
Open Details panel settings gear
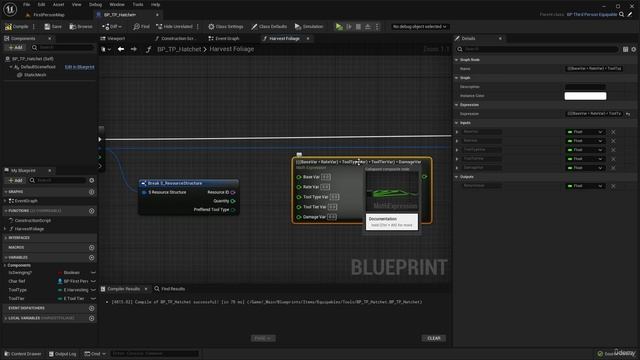[x=633, y=49]
